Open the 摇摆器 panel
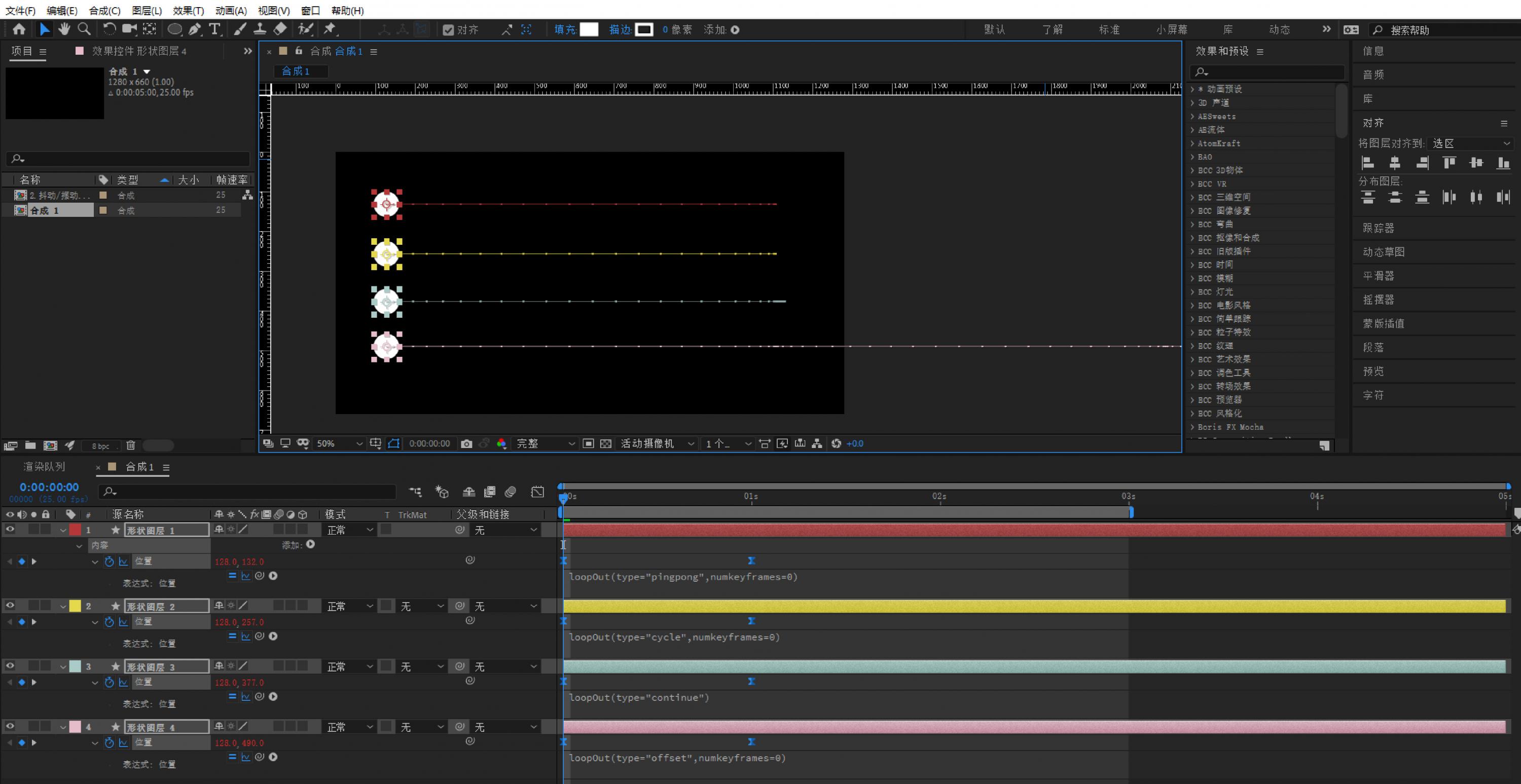1521x784 pixels. point(1378,300)
